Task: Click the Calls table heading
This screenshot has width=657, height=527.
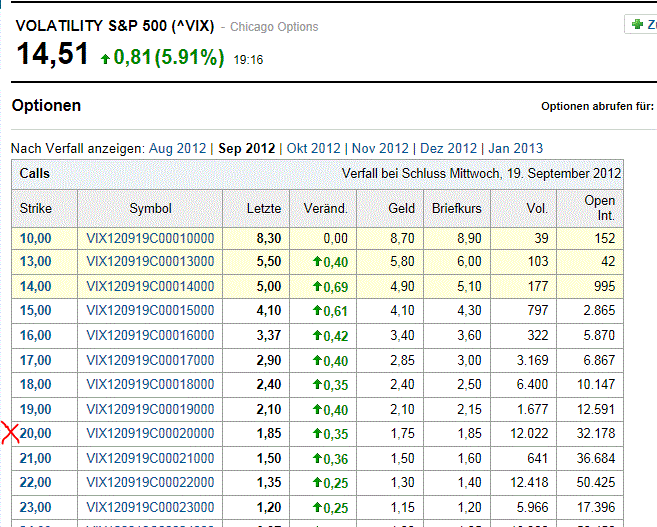Action: (35, 173)
